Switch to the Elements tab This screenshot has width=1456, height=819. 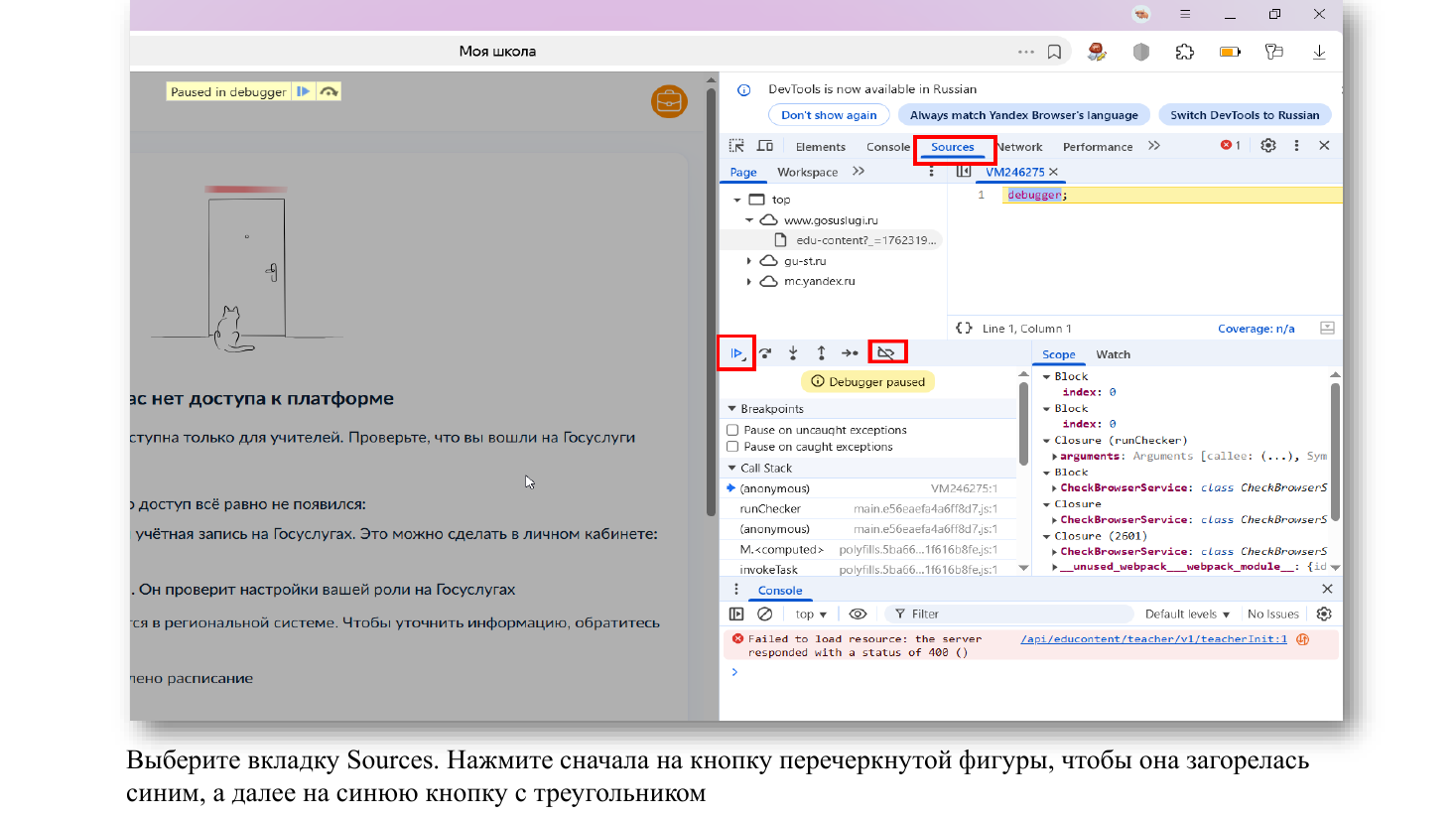tap(821, 147)
